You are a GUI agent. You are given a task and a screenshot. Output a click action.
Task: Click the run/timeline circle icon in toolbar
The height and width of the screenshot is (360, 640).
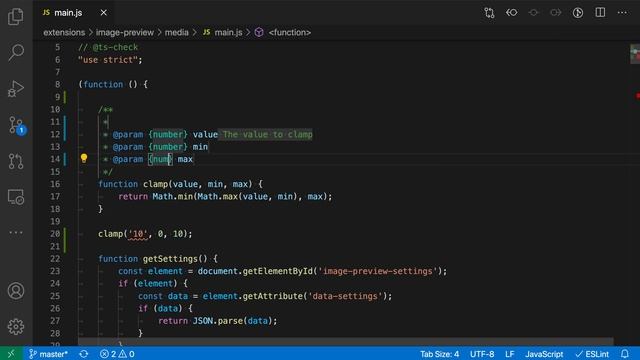point(578,13)
